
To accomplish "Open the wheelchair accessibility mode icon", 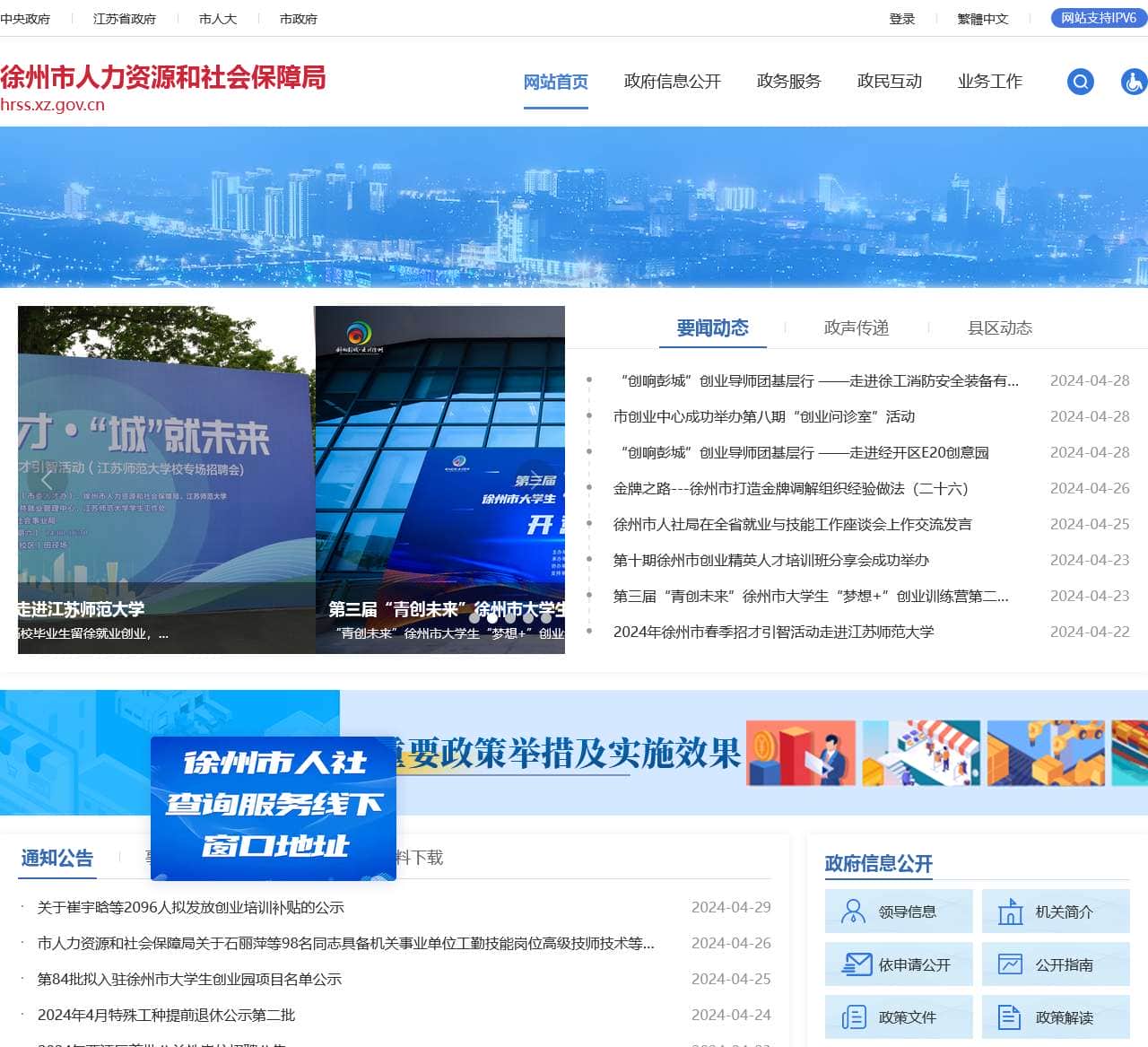I will click(1134, 82).
